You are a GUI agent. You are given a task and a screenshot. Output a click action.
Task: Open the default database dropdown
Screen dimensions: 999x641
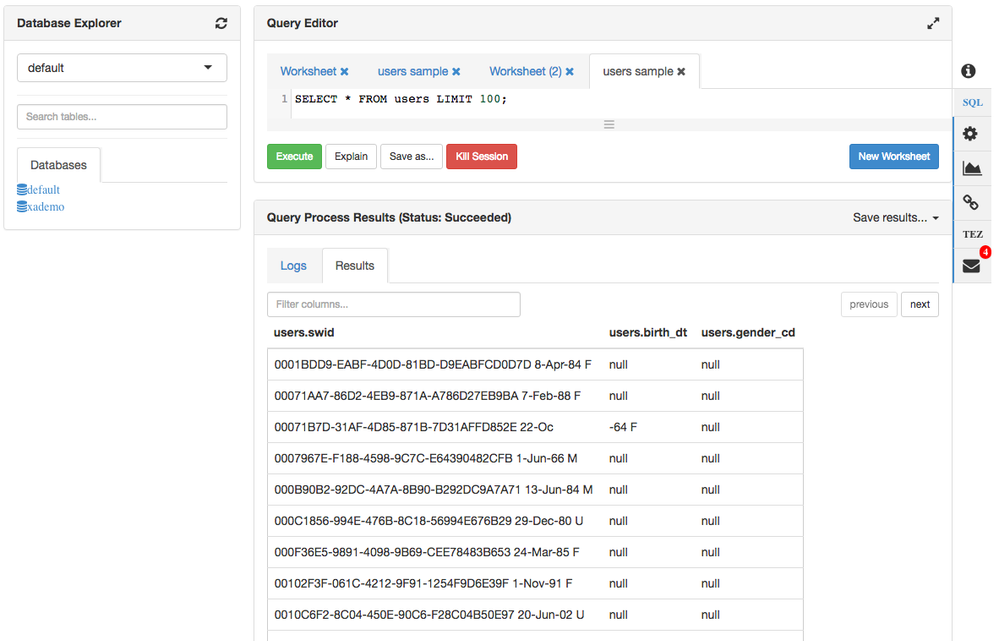[x=122, y=68]
